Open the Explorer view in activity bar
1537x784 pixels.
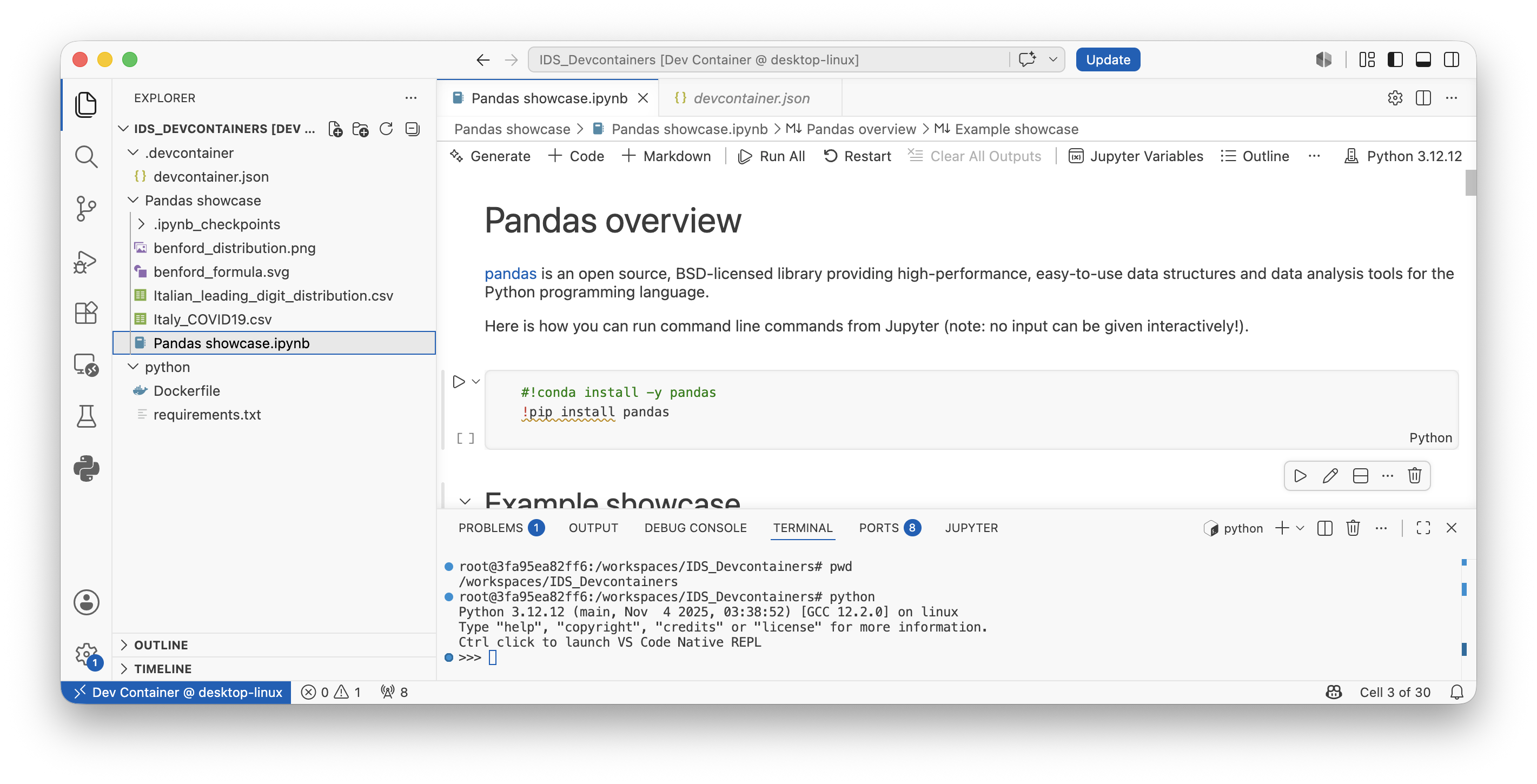pos(86,105)
